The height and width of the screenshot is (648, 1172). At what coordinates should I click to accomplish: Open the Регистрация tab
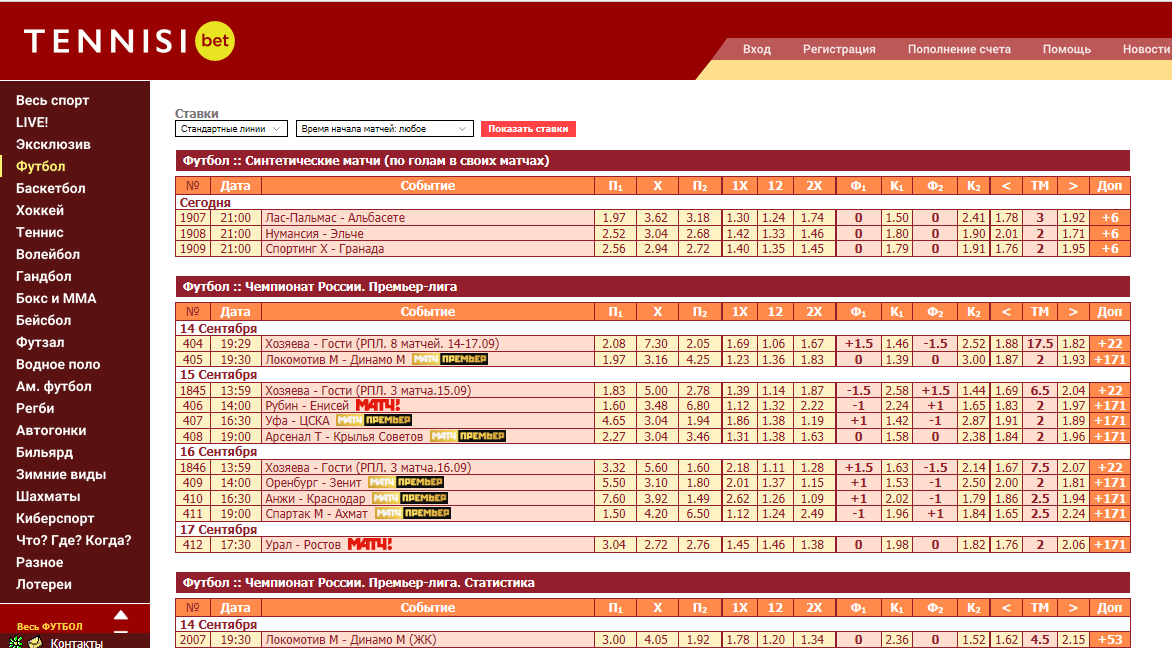[839, 49]
